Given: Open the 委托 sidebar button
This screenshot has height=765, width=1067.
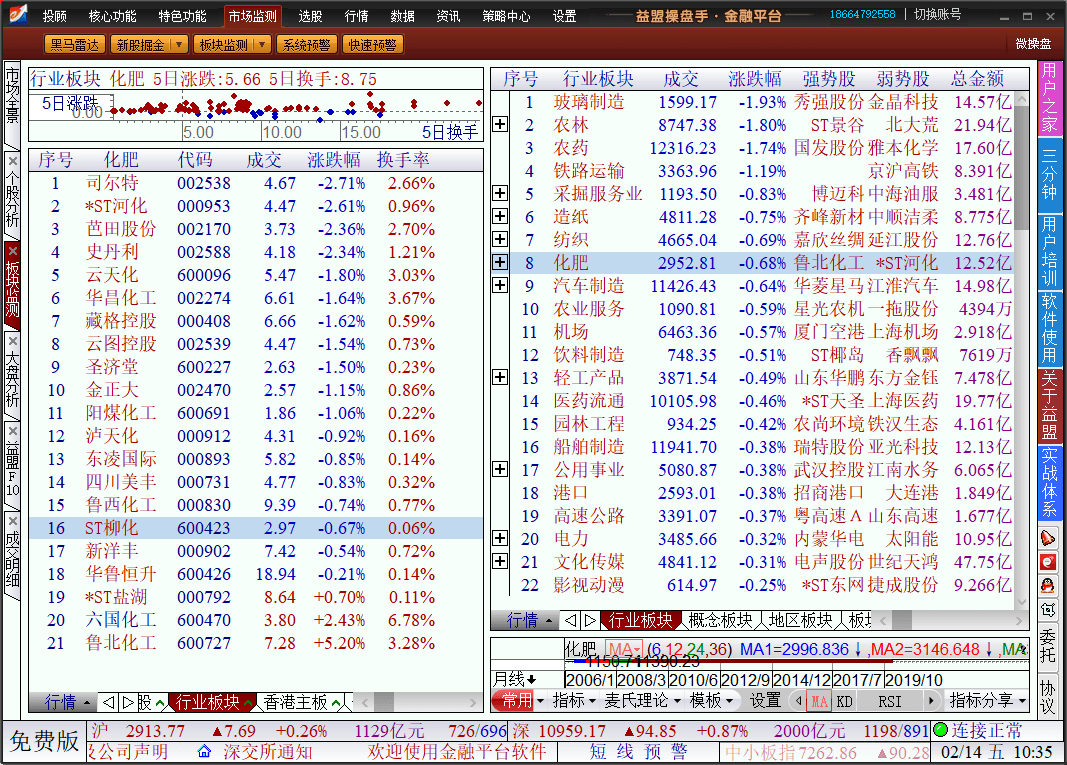Looking at the screenshot, I should tap(1049, 647).
